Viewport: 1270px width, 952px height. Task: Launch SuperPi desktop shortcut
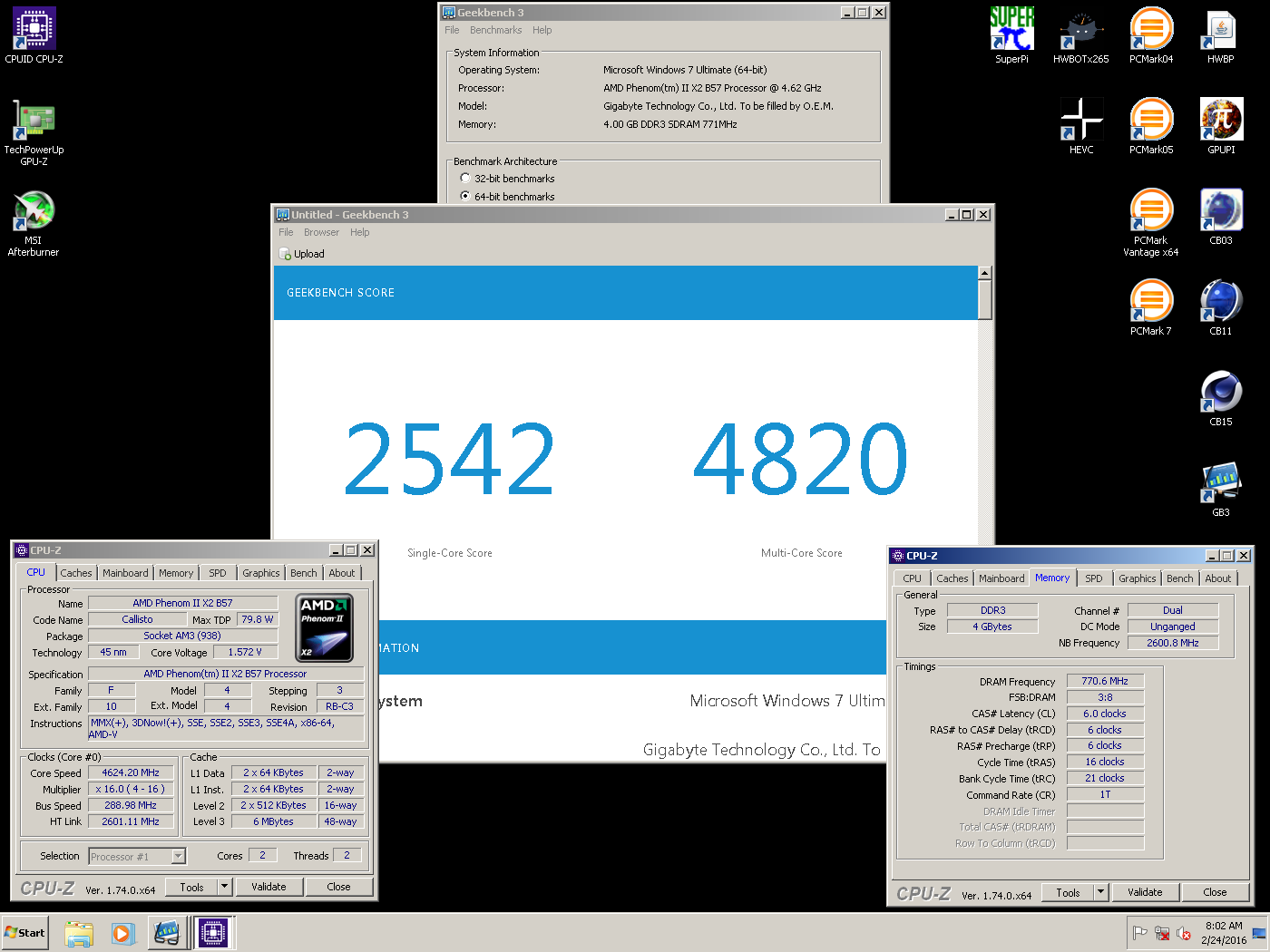(1011, 35)
